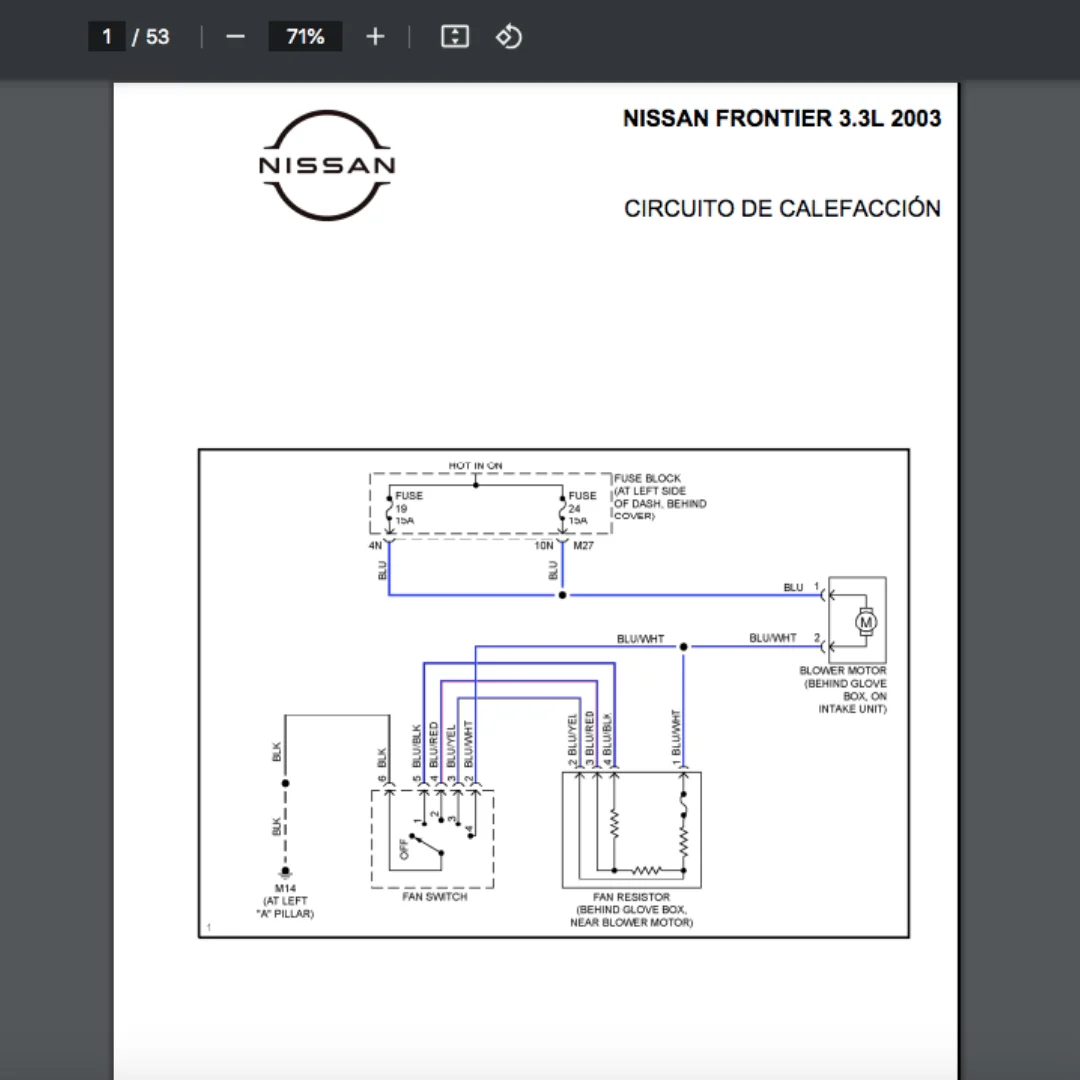Click the BLU label near motor pin 1
1080x1080 pixels.
point(793,588)
